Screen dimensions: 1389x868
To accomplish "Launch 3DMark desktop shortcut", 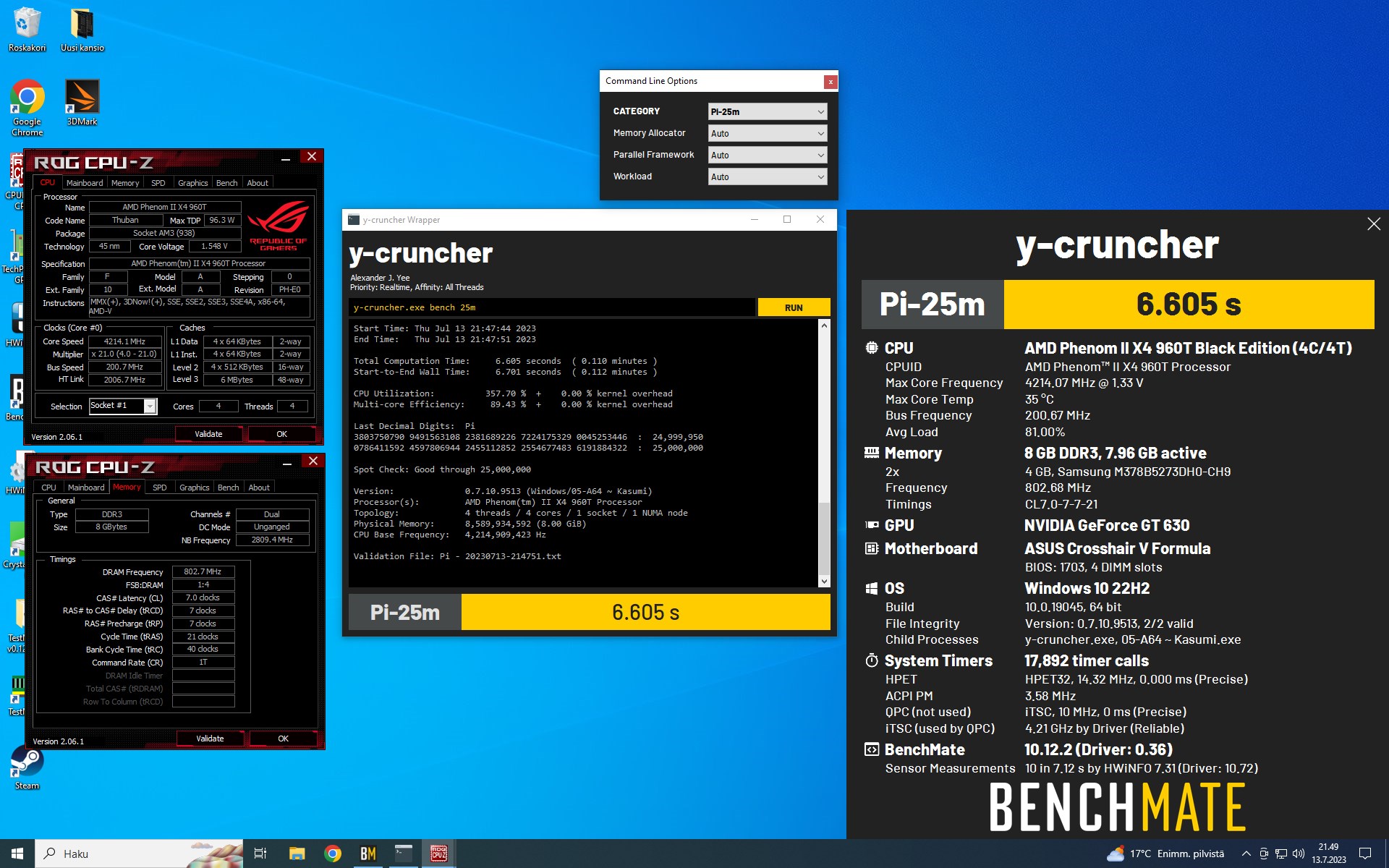I will point(82,102).
